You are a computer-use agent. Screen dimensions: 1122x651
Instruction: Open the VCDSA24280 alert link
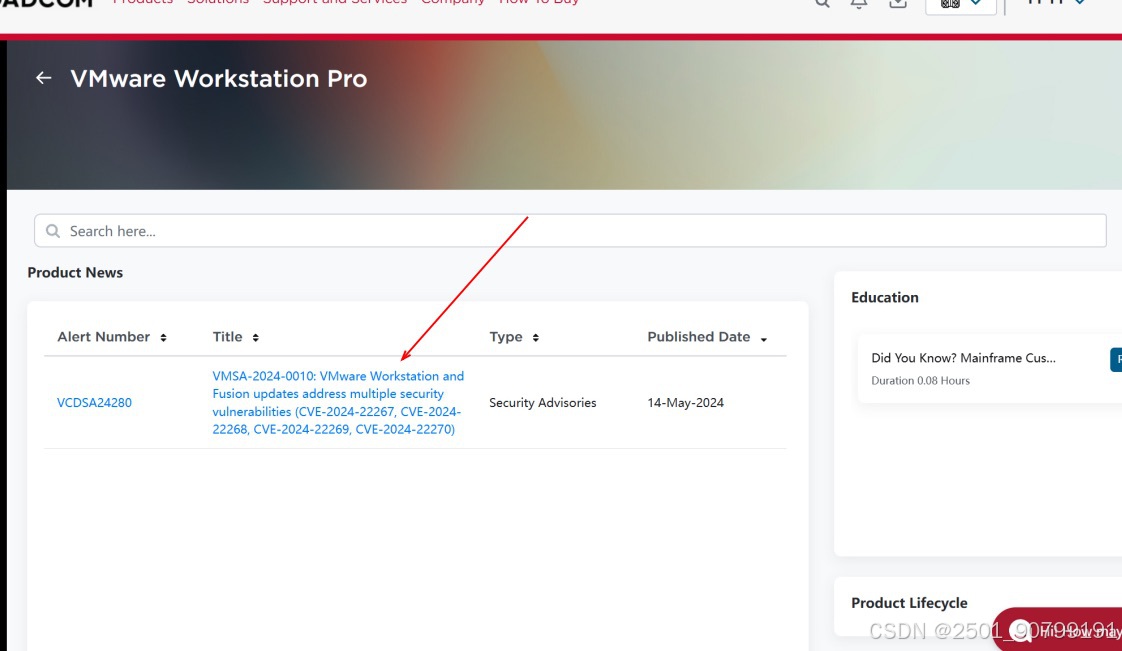click(x=94, y=403)
